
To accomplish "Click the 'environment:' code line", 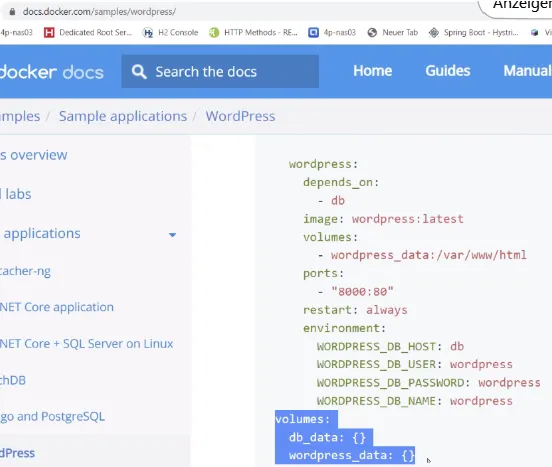I will tap(344, 328).
